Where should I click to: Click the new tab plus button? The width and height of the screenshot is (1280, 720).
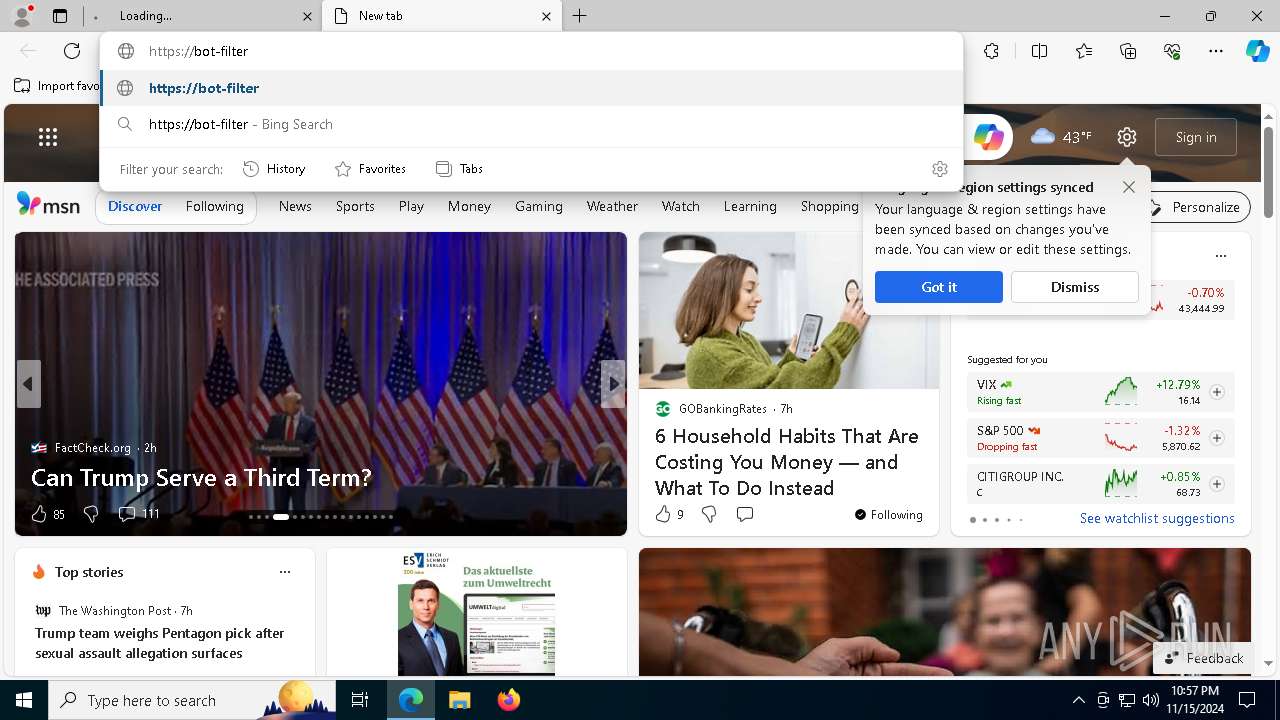click(x=580, y=16)
